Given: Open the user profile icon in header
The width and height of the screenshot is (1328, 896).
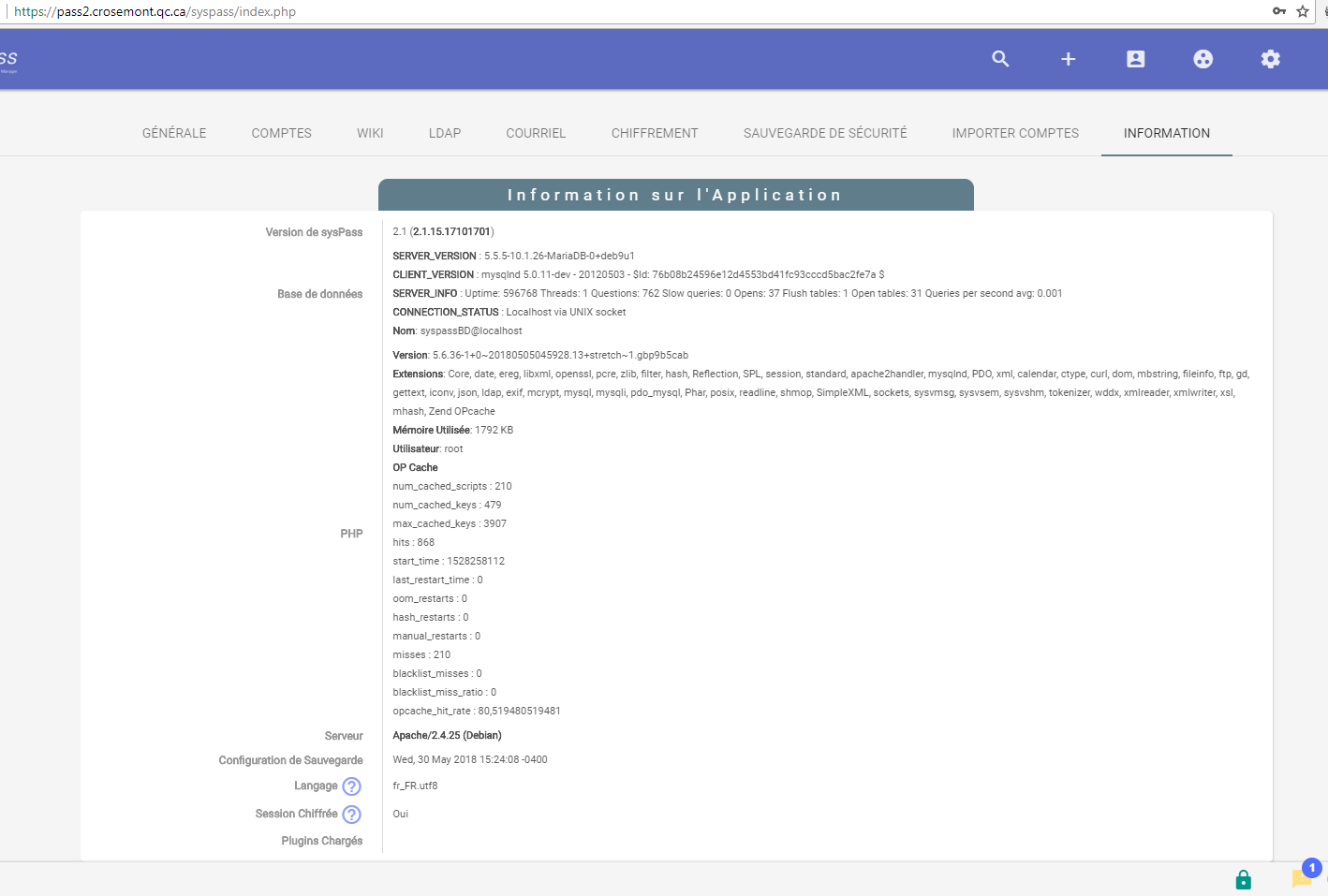Looking at the screenshot, I should (x=1135, y=59).
